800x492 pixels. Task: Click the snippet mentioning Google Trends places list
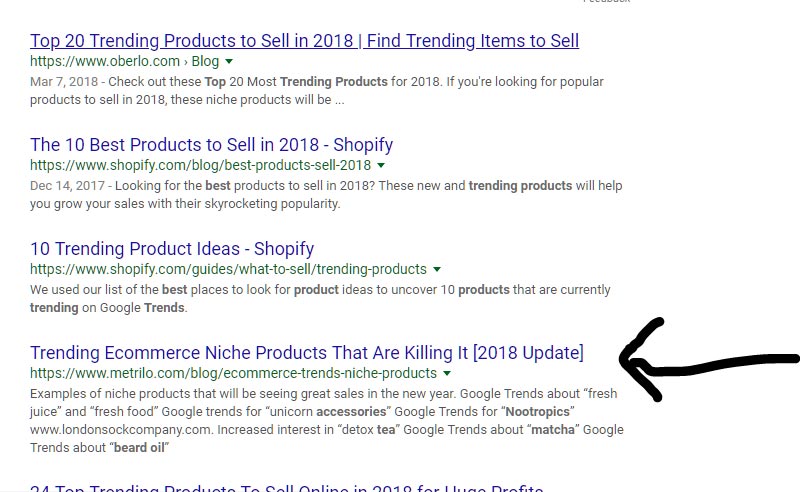[x=320, y=298]
